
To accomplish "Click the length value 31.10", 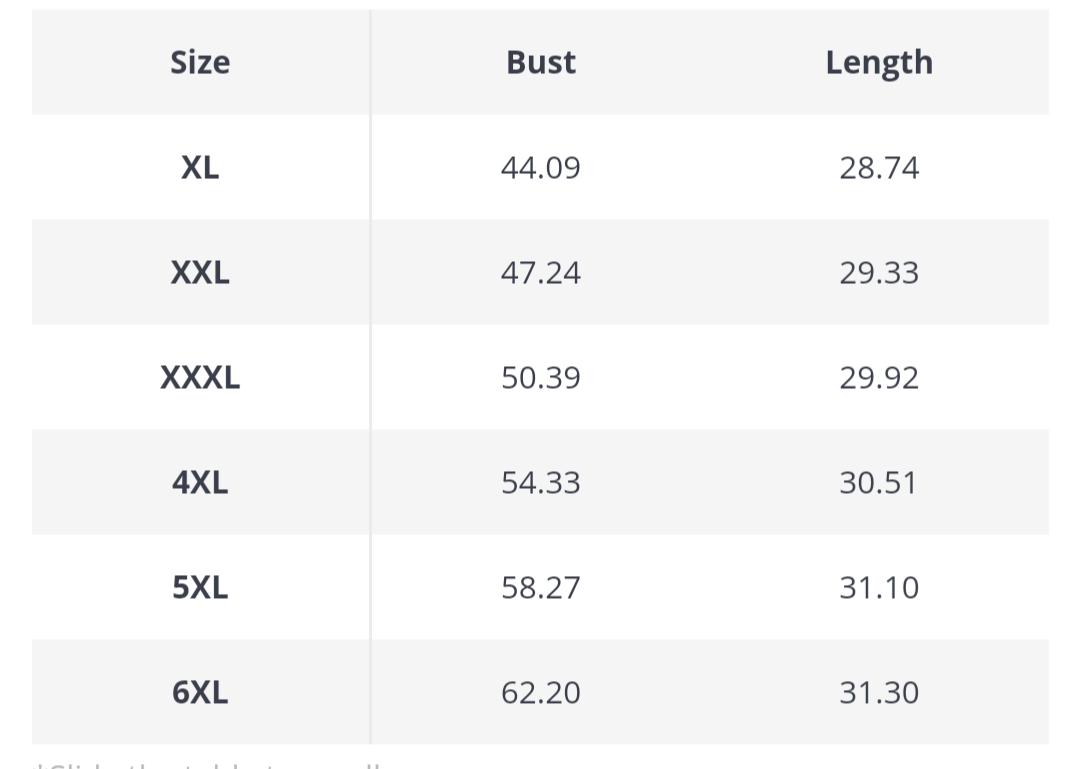I will pos(879,588).
